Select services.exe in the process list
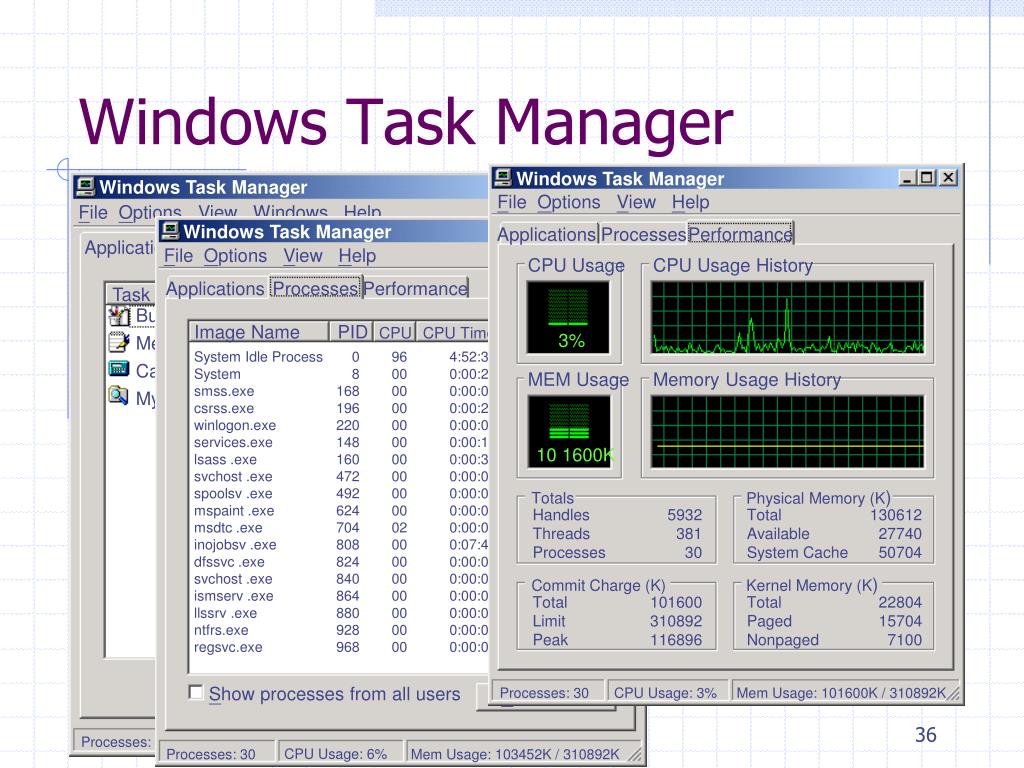The image size is (1024, 768). [340, 442]
